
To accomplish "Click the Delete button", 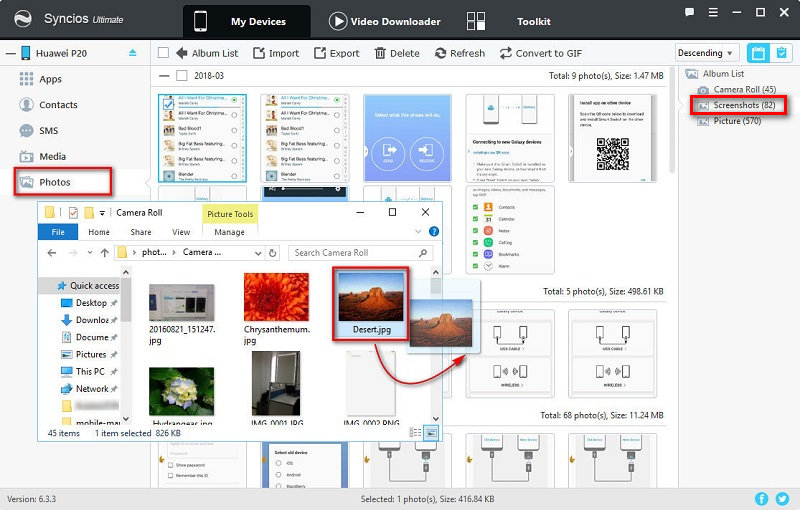I will [397, 53].
